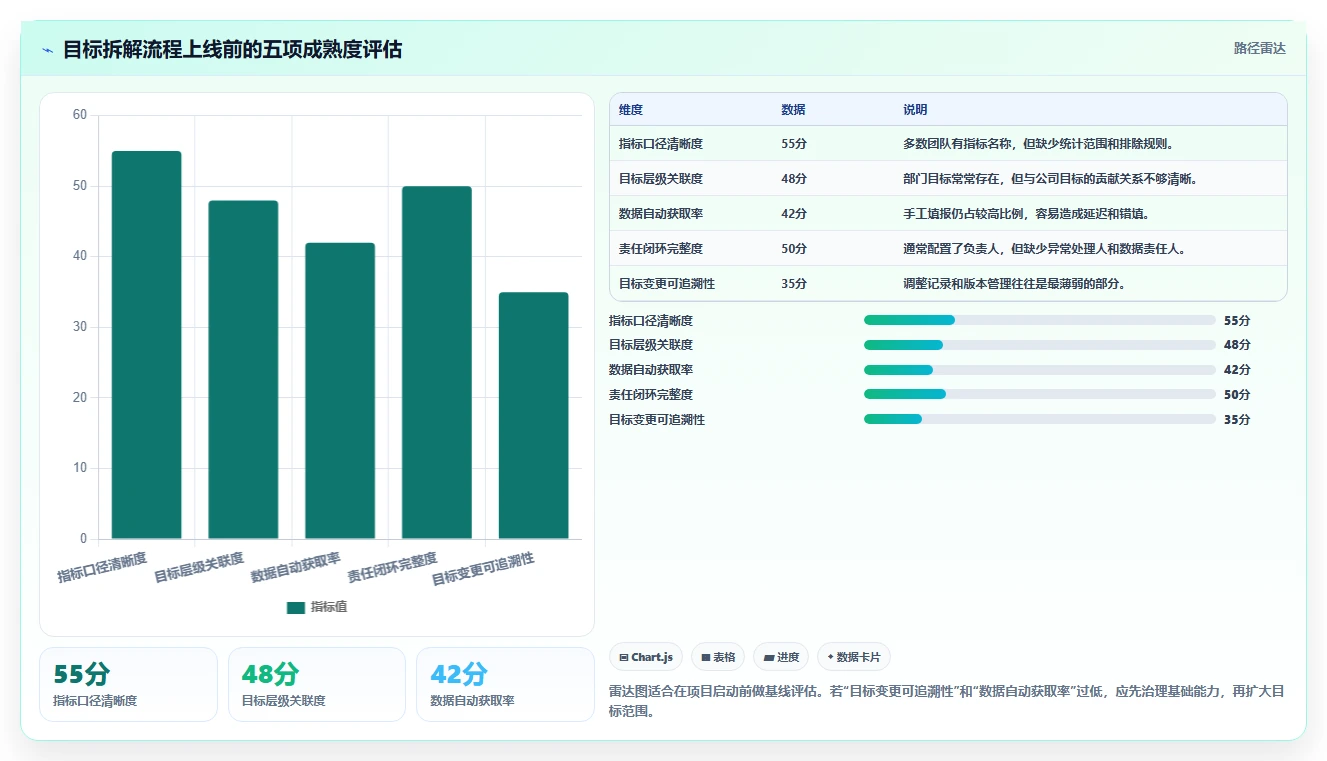Click the description starting 调整记录和版本管理
1327x761 pixels.
click(x=1015, y=284)
